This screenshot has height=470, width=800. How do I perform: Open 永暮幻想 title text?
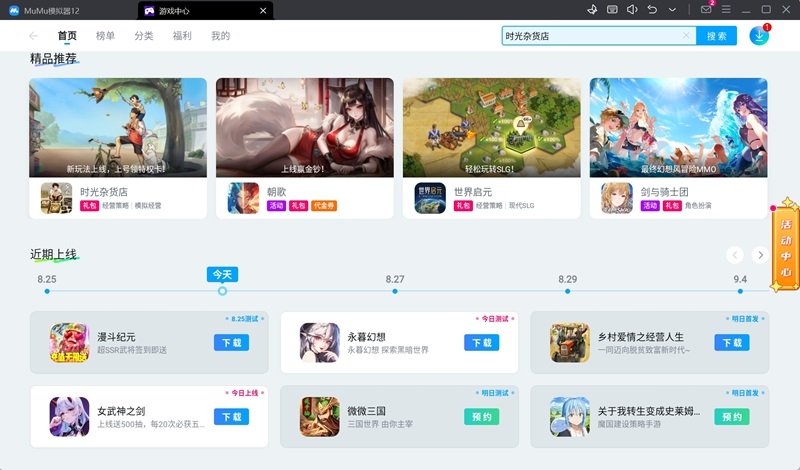[x=366, y=337]
